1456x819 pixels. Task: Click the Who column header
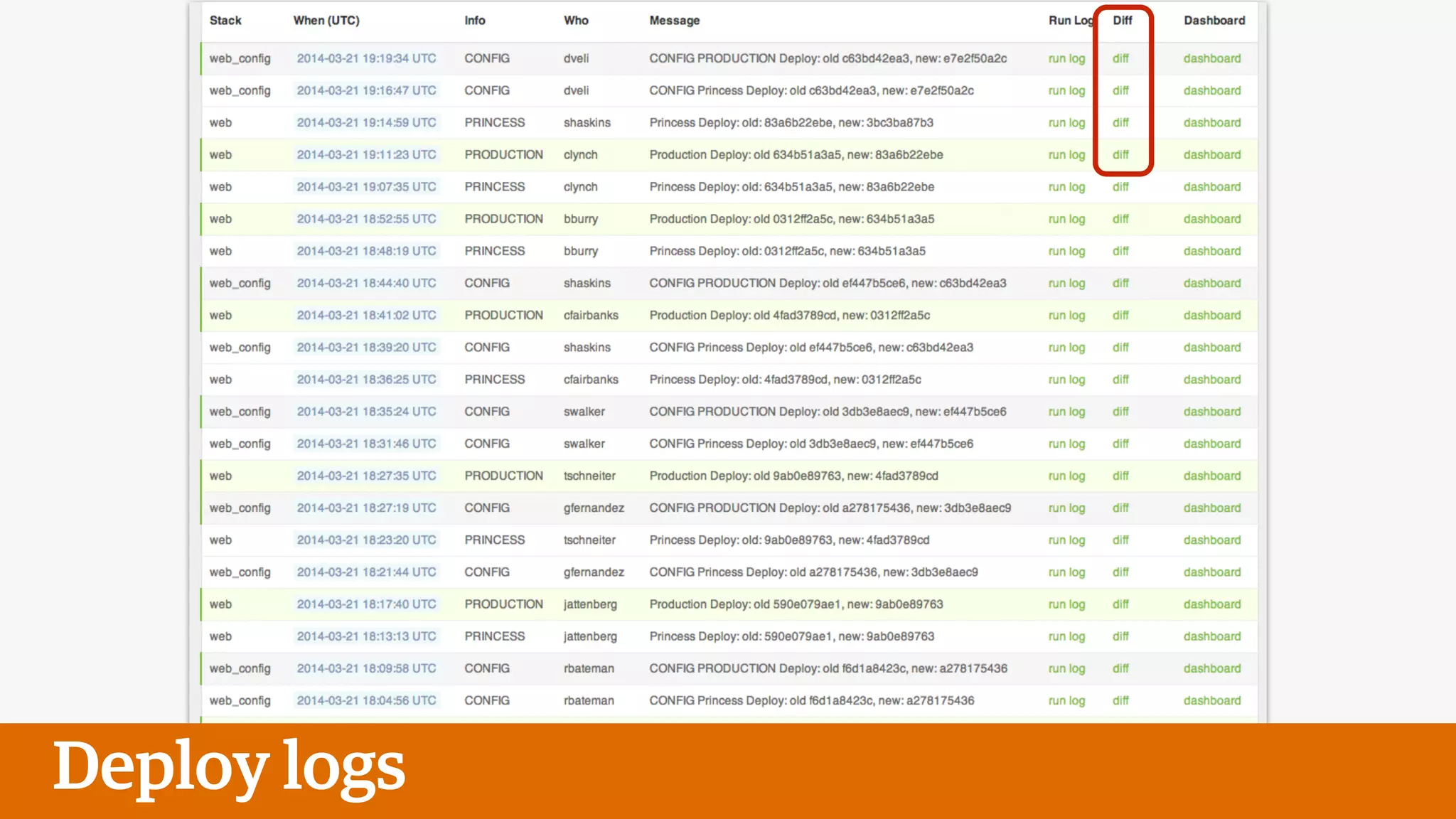[x=576, y=21]
